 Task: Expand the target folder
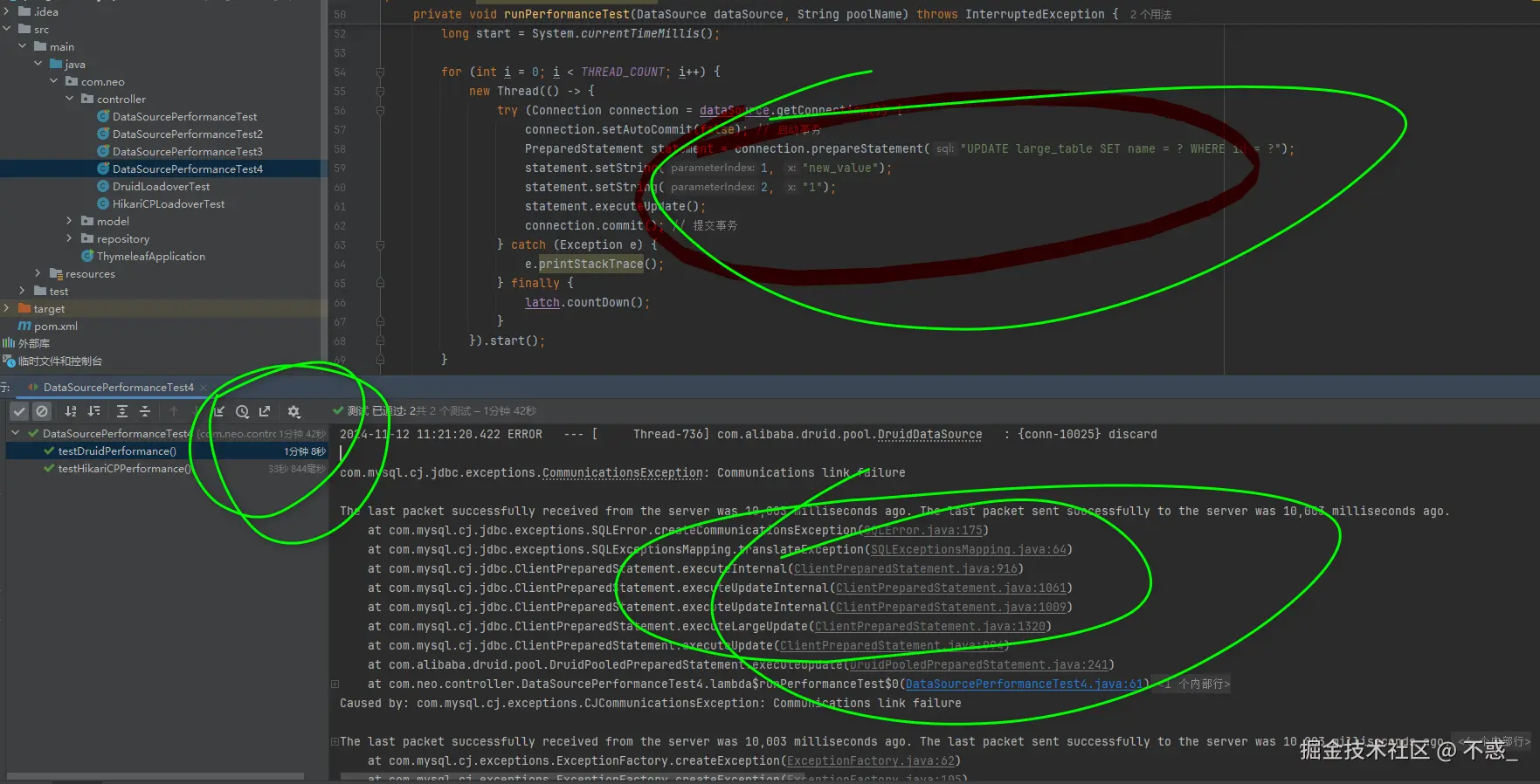(7, 308)
